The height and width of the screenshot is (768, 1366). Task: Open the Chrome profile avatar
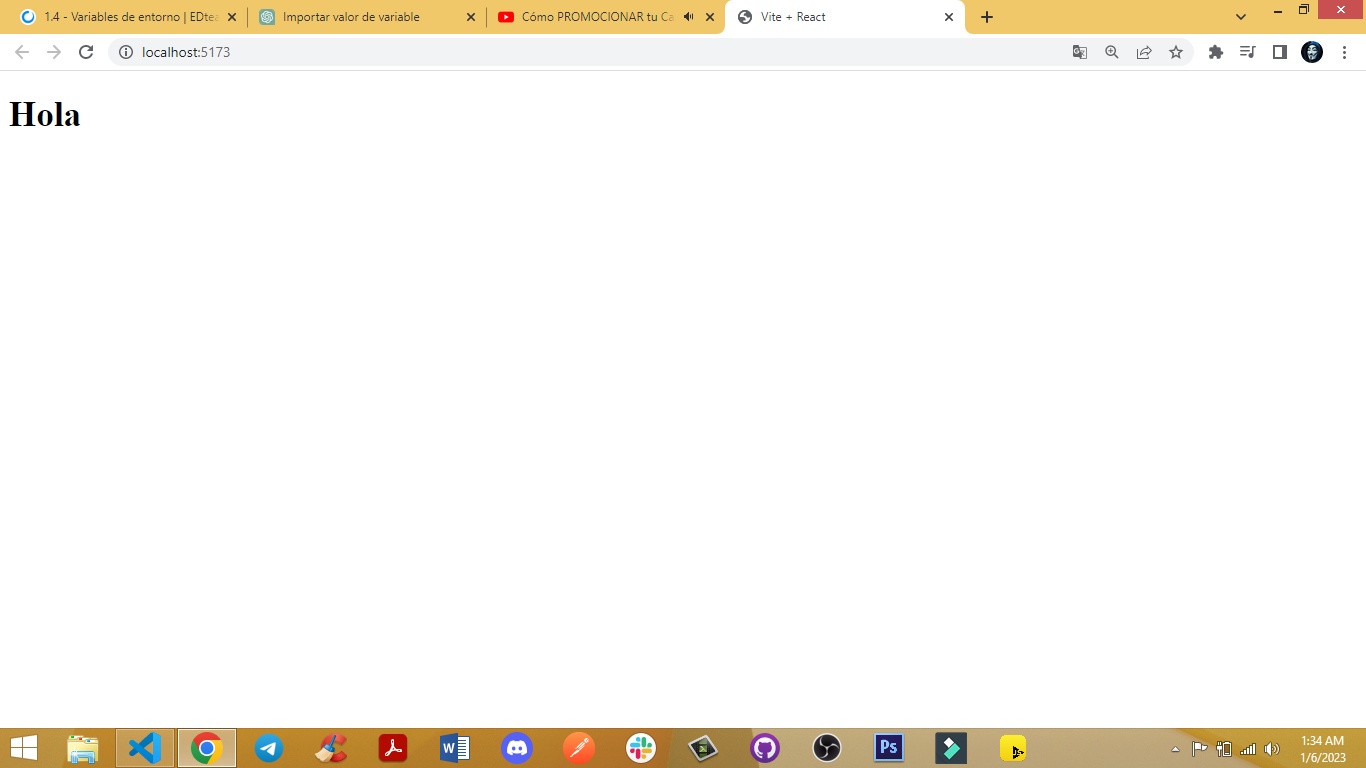1312,52
